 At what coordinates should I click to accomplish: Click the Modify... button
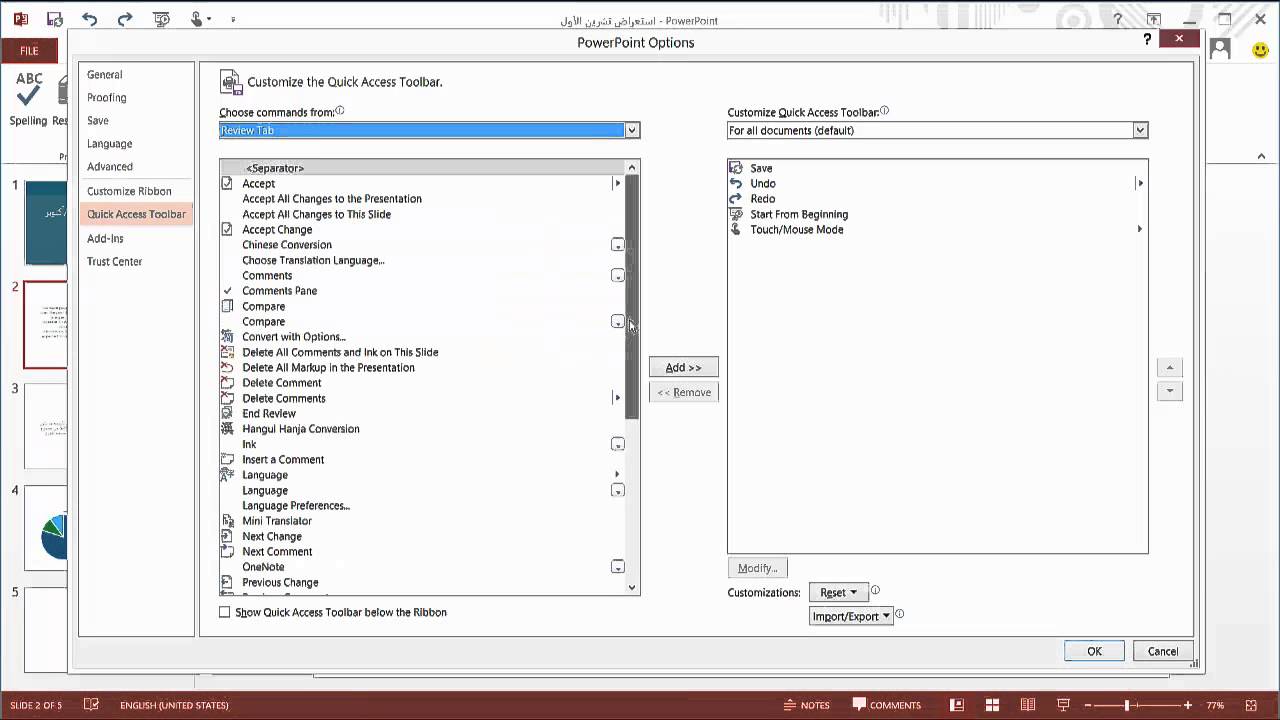point(758,568)
